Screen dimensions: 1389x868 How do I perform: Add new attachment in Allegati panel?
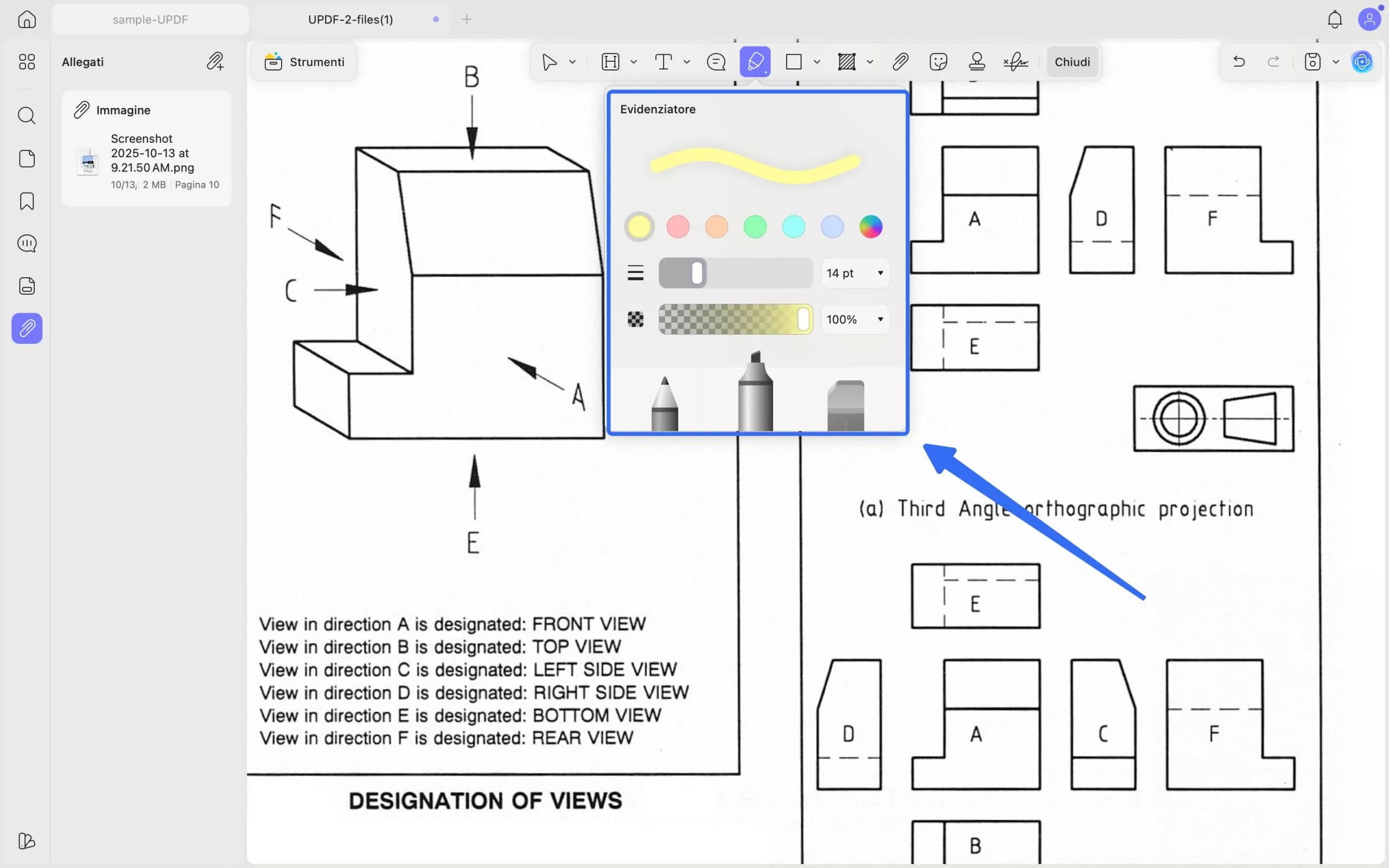(x=215, y=61)
